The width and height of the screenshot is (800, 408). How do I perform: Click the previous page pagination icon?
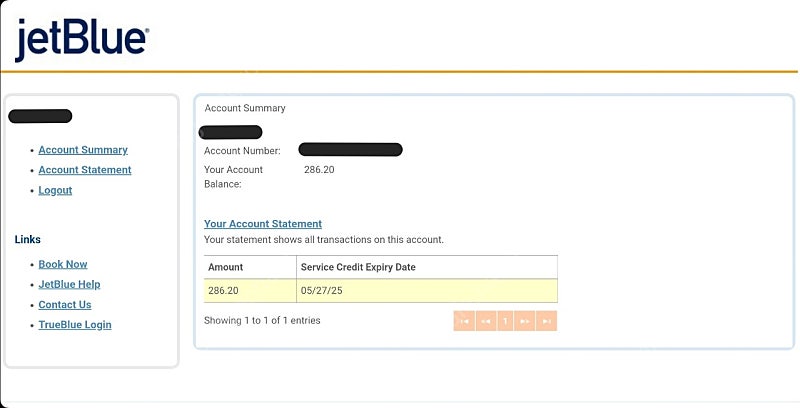click(486, 321)
